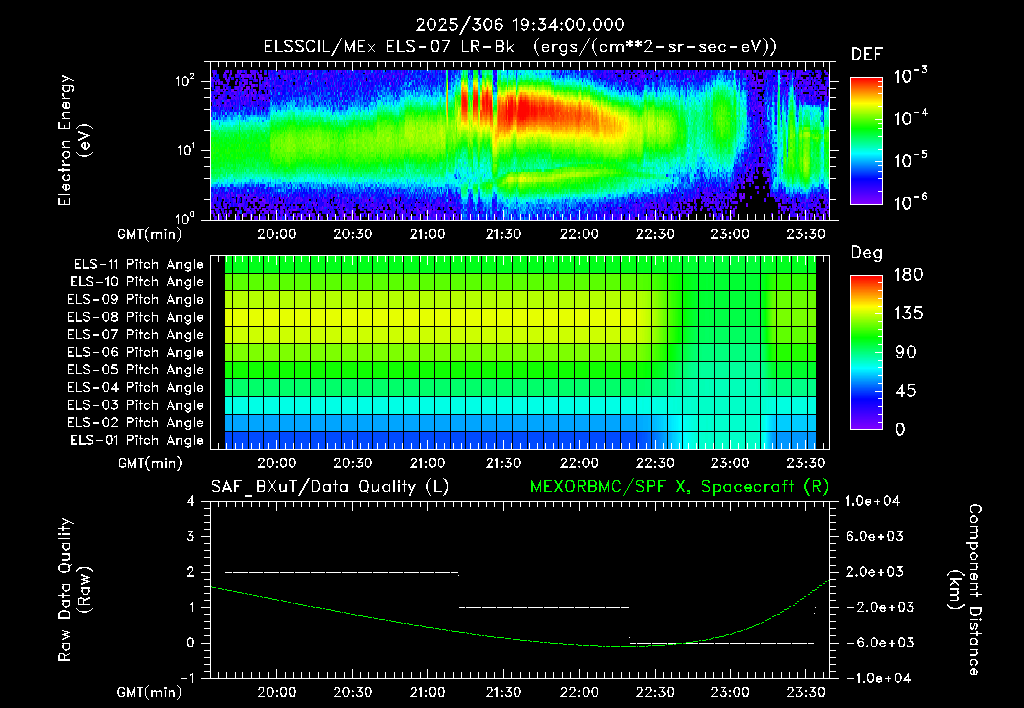
Task: Click the white data quality segment at level 1
Action: coord(544,607)
